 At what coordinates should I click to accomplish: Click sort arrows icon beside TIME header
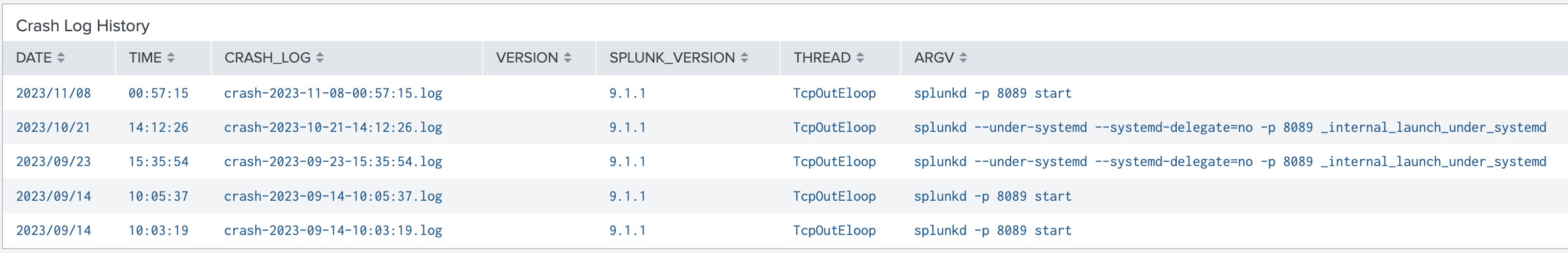[171, 58]
